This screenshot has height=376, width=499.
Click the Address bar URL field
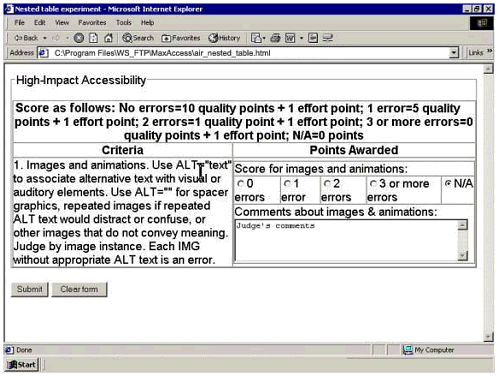(248, 53)
